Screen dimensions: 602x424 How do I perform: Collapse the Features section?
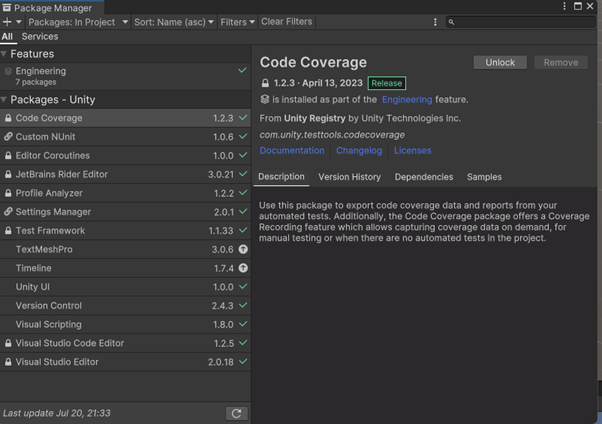tap(5, 54)
